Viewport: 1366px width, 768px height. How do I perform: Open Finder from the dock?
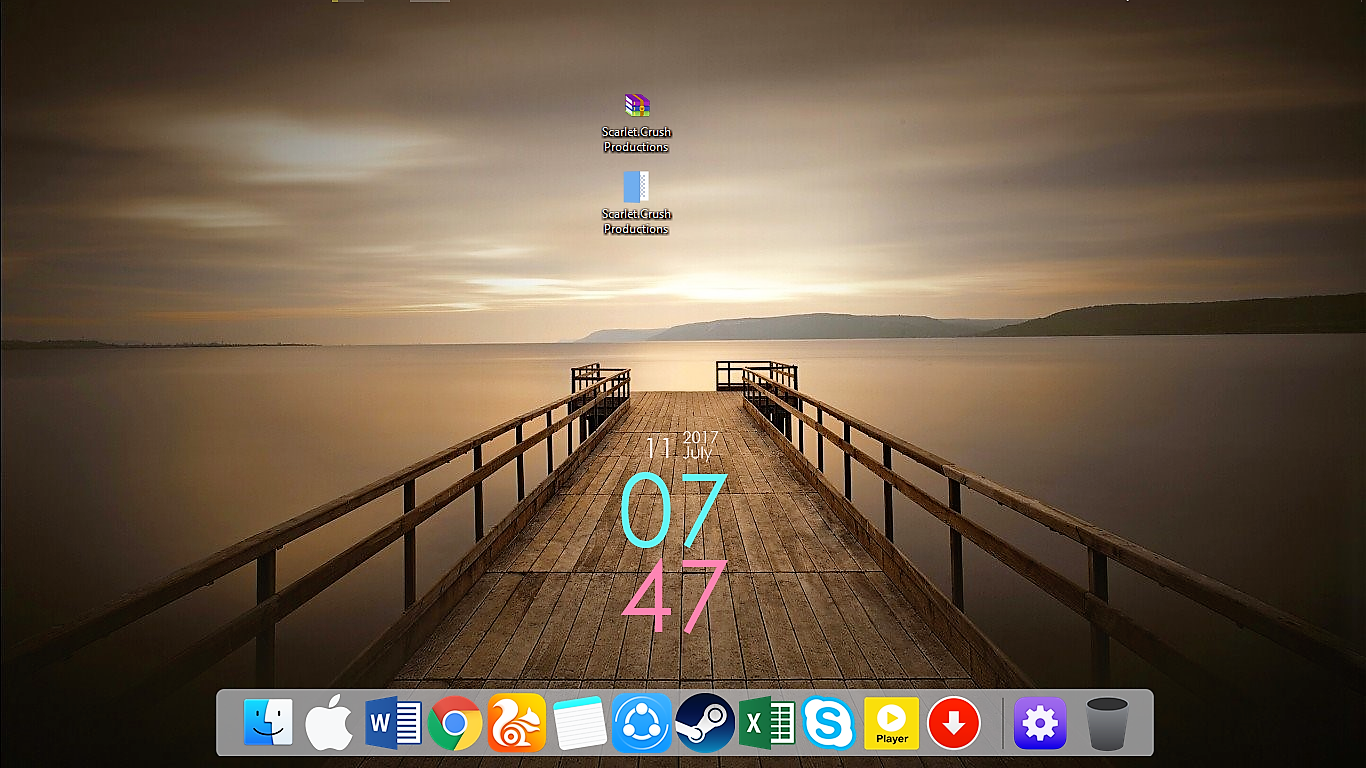click(268, 722)
